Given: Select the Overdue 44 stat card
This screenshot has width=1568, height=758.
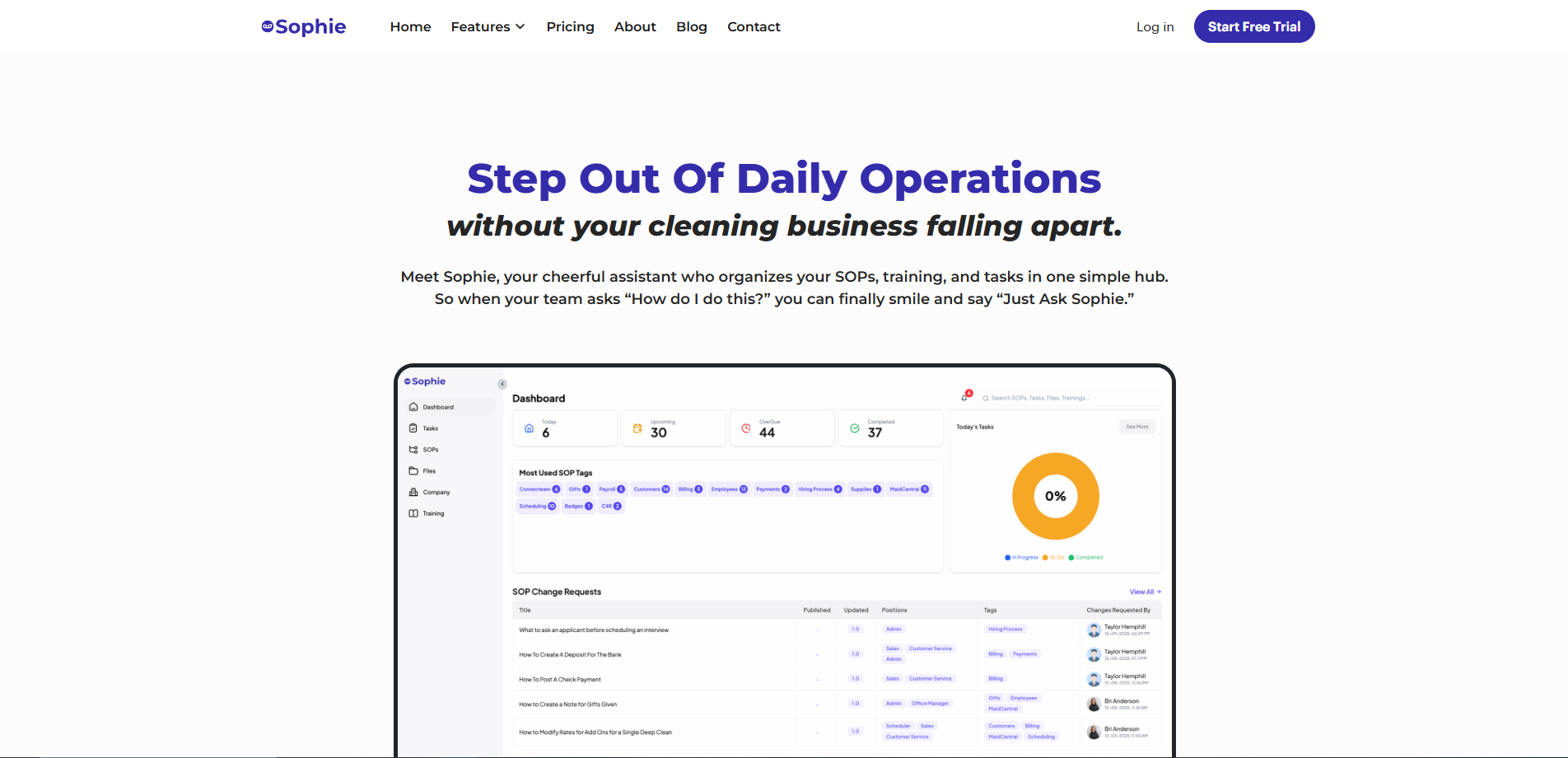Looking at the screenshot, I should 781,428.
